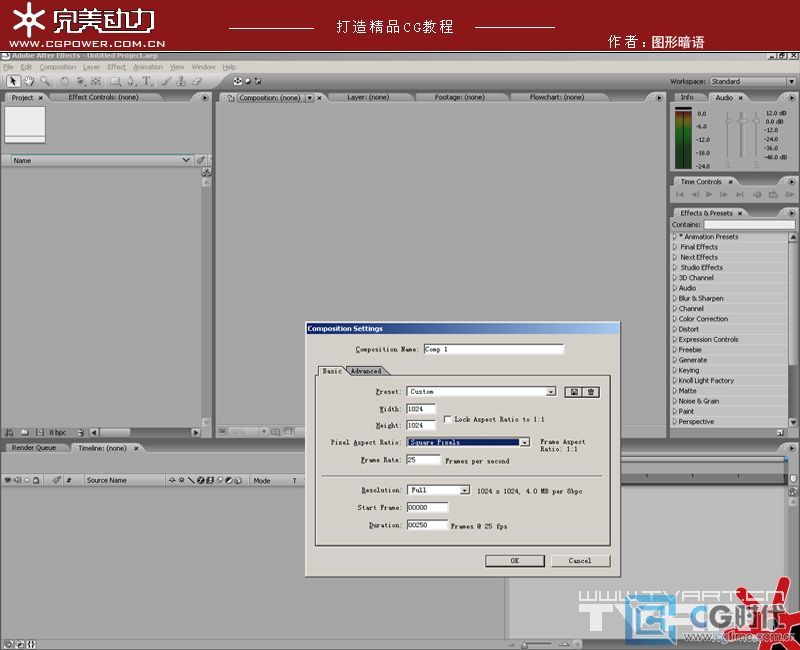800x650 pixels.
Task: Click the 8 bpc color depth indicator
Action: 58,432
